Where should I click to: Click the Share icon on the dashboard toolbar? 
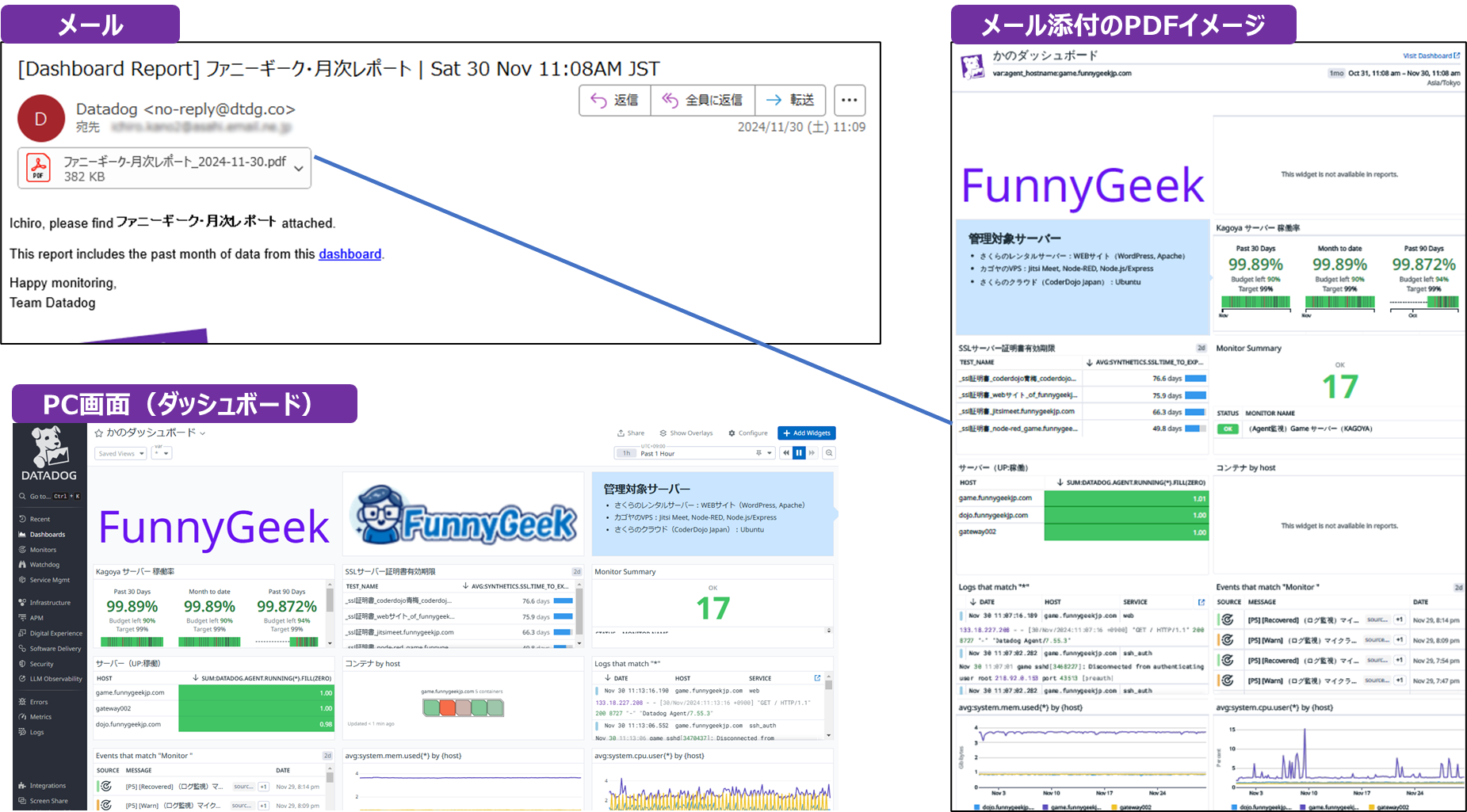(x=631, y=433)
